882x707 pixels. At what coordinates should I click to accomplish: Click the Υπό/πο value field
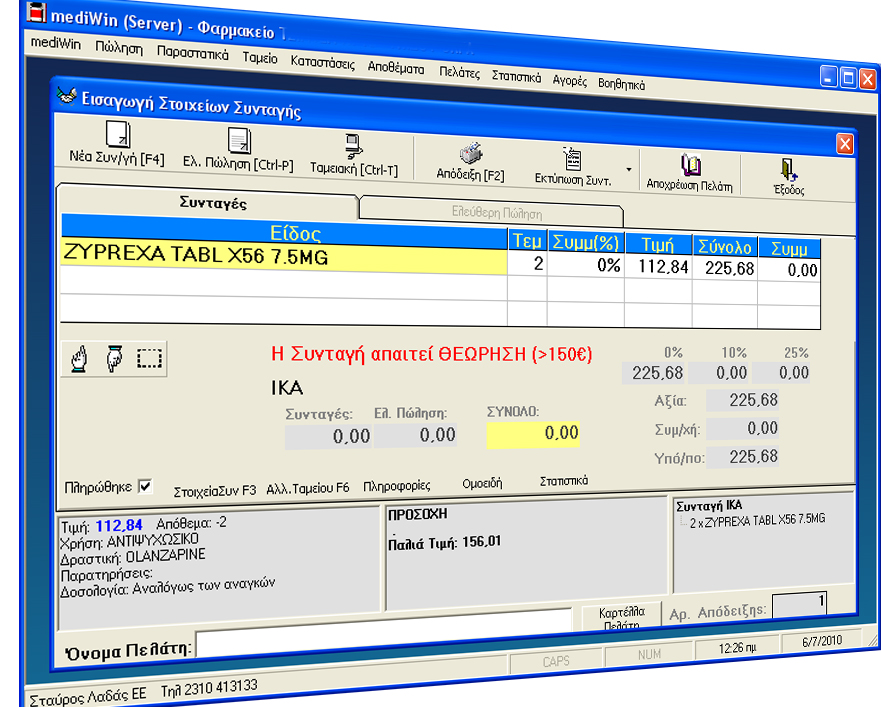[742, 457]
